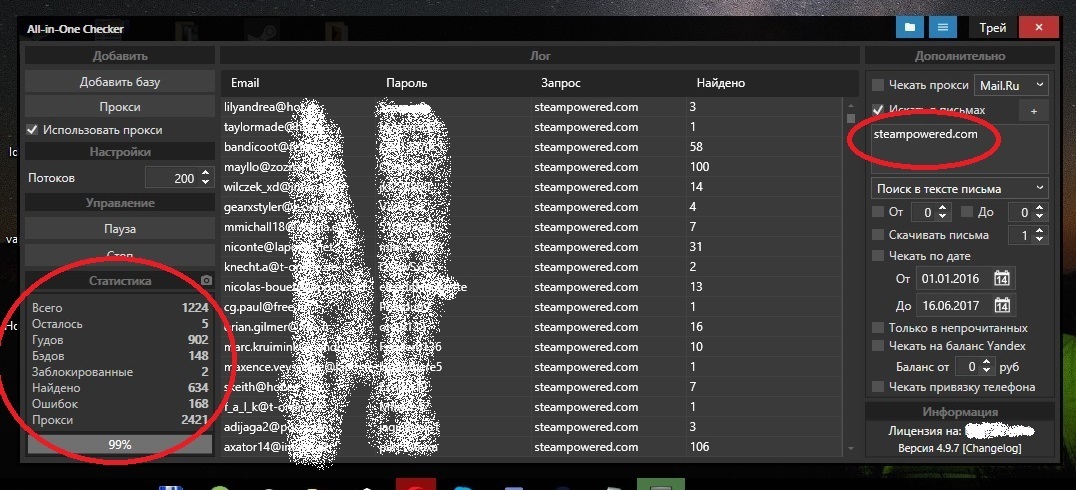Enable Чекать прокси checkbox
1076x490 pixels.
click(878, 85)
